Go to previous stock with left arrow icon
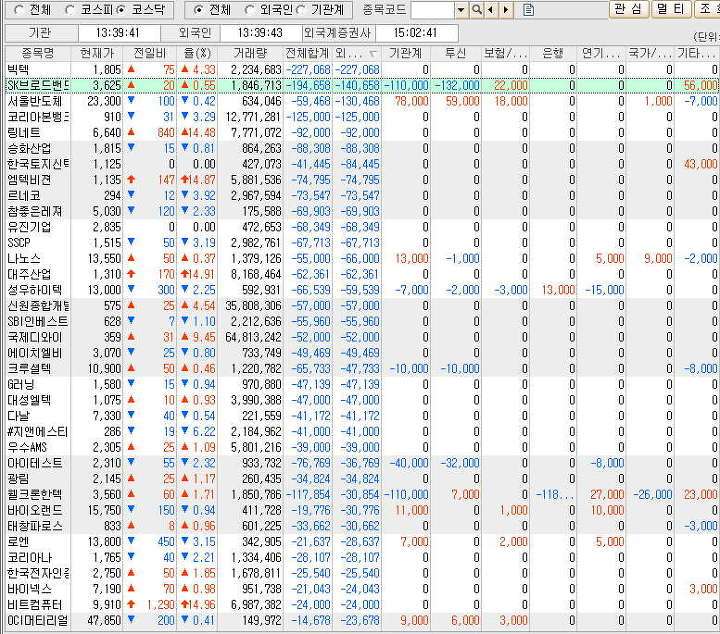This screenshot has width=720, height=634. (491, 9)
